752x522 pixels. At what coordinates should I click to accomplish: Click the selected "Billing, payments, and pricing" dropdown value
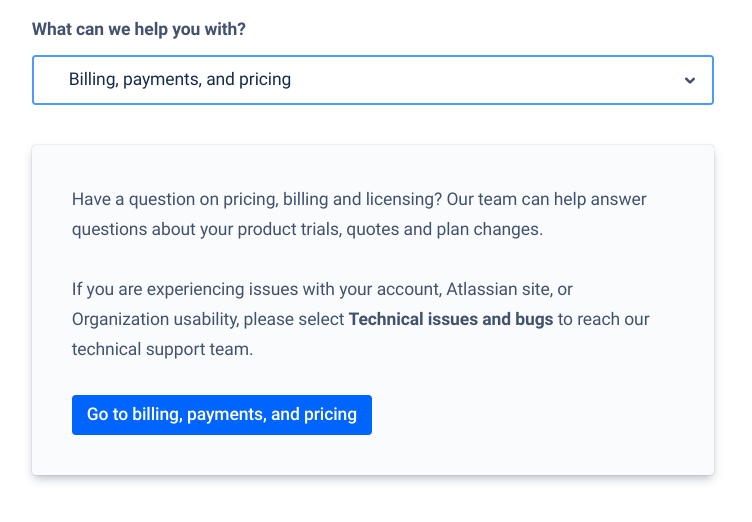coord(180,80)
